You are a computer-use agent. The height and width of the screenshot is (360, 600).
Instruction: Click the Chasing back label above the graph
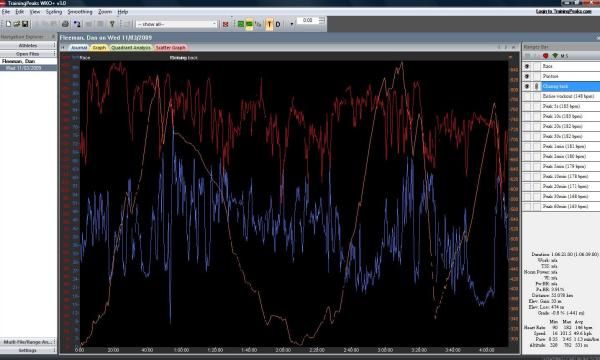(x=184, y=58)
